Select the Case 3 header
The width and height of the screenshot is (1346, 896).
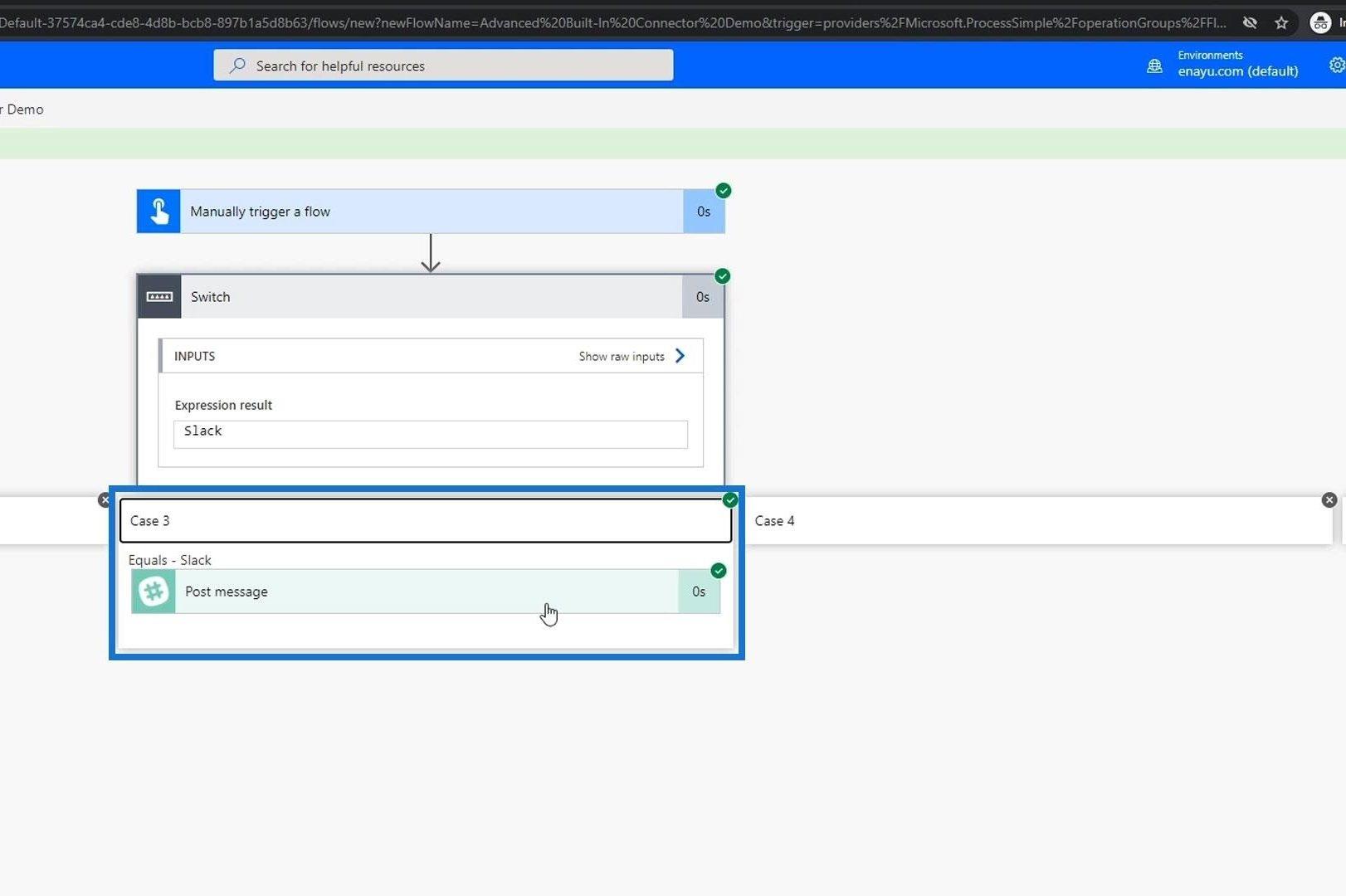(426, 521)
